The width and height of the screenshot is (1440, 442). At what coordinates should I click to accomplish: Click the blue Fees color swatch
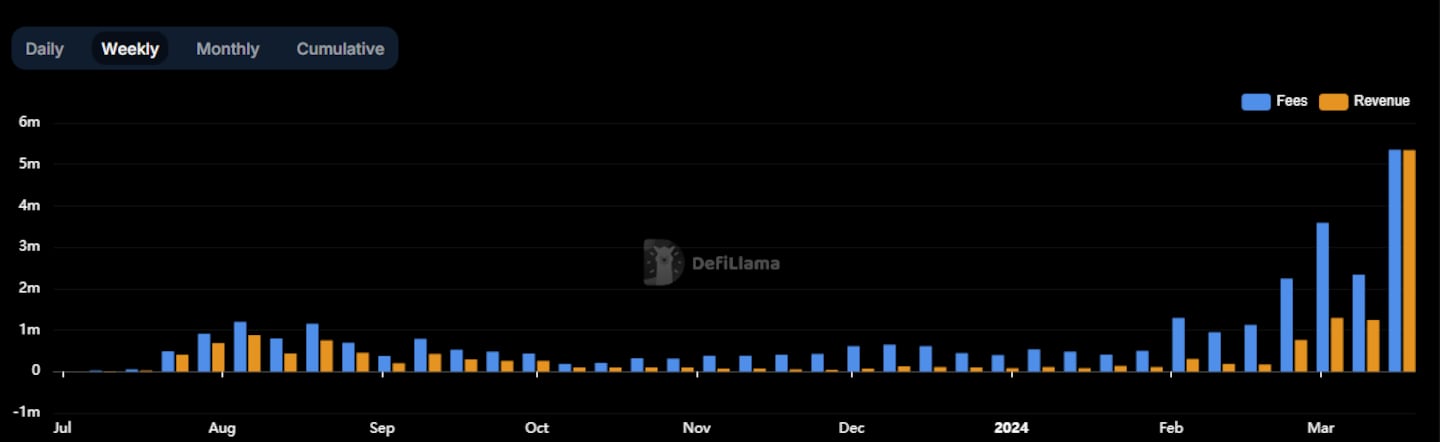click(1255, 101)
